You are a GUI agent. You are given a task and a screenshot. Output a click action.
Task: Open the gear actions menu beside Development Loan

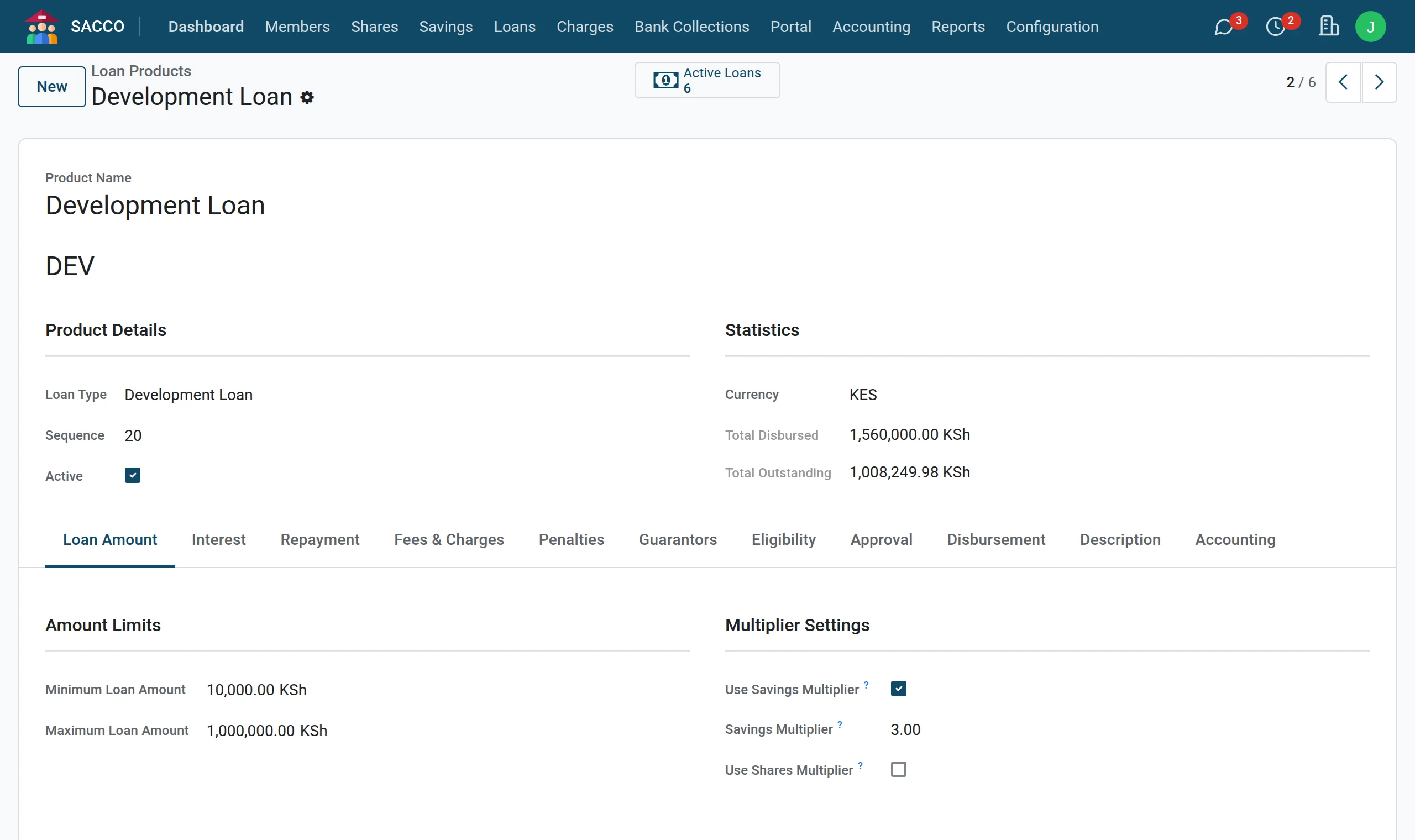click(307, 97)
